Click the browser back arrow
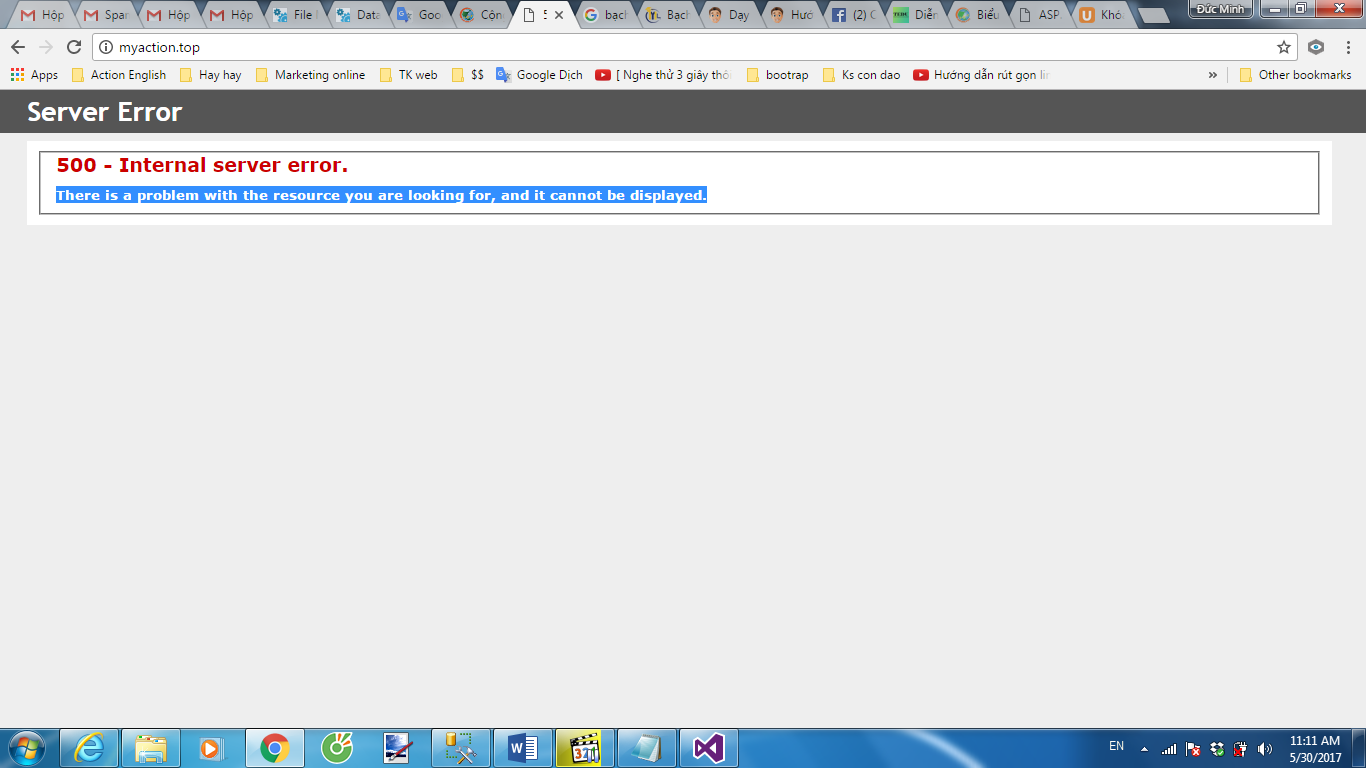Image resolution: width=1366 pixels, height=768 pixels. 18,47
